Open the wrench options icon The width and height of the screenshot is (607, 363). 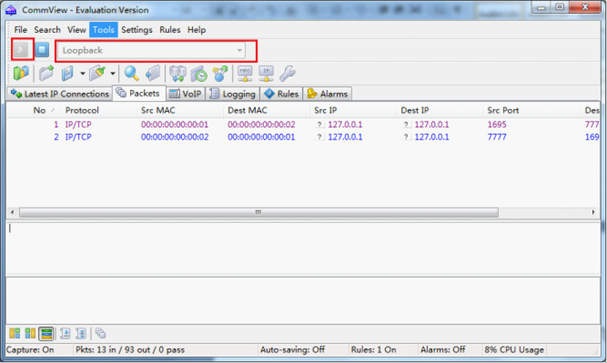288,73
